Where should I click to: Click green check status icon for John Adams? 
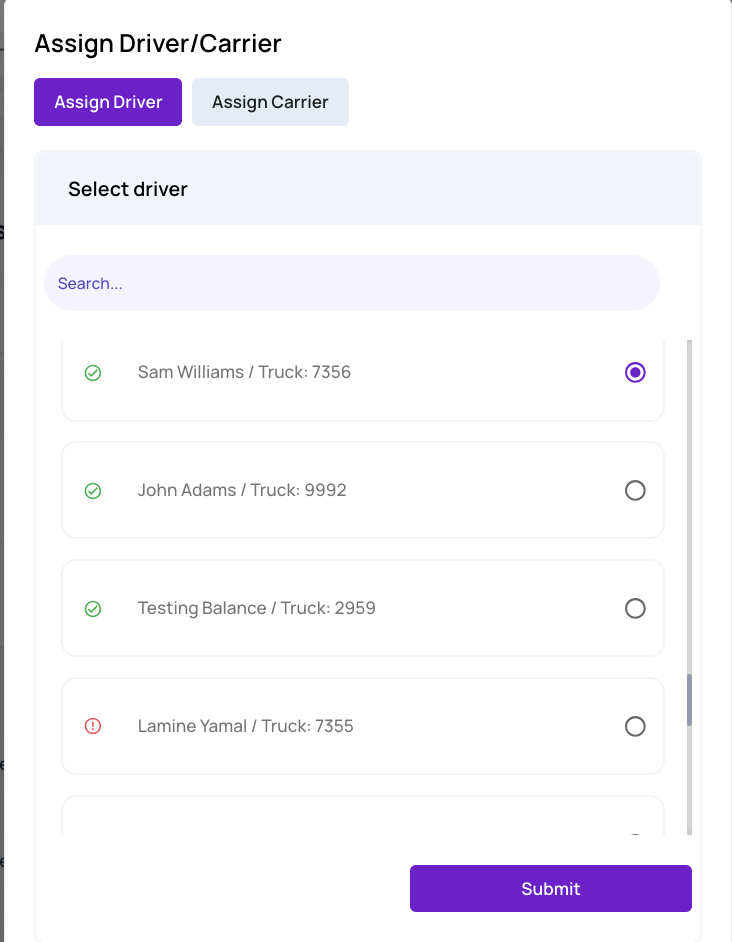93,491
